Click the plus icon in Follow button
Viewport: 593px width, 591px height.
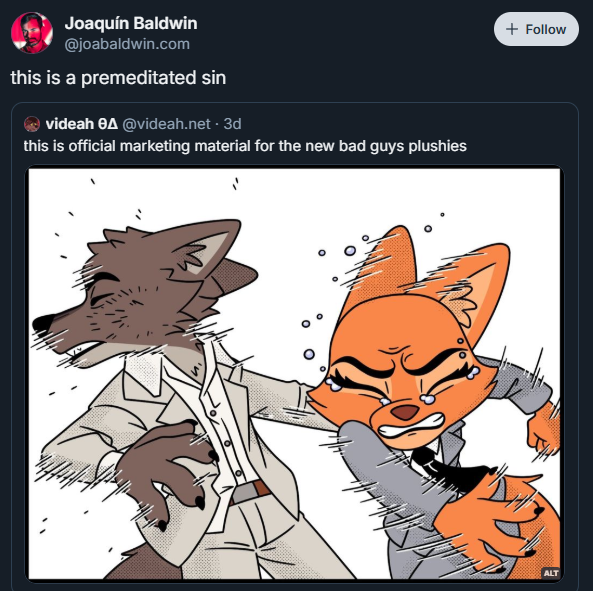coord(511,29)
